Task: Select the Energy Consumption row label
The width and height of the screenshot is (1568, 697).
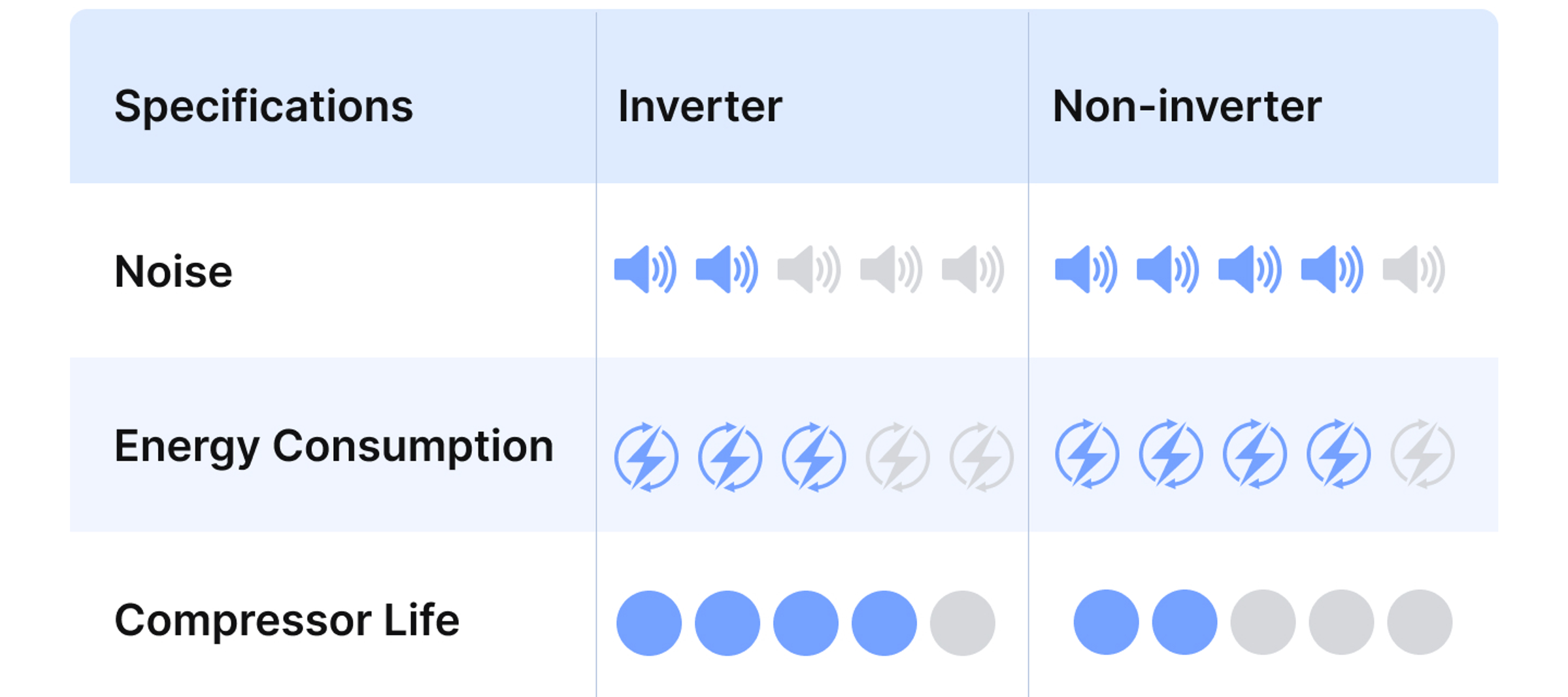Action: point(334,447)
